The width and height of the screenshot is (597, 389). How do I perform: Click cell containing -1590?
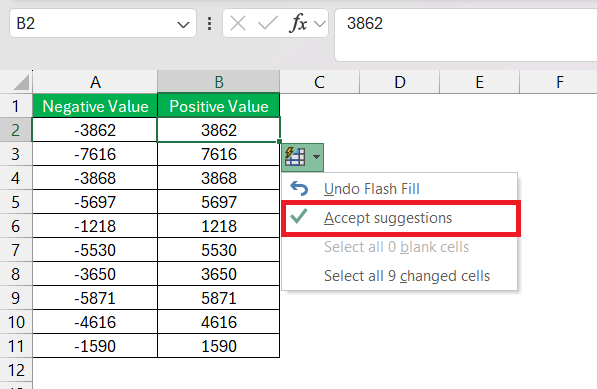95,346
